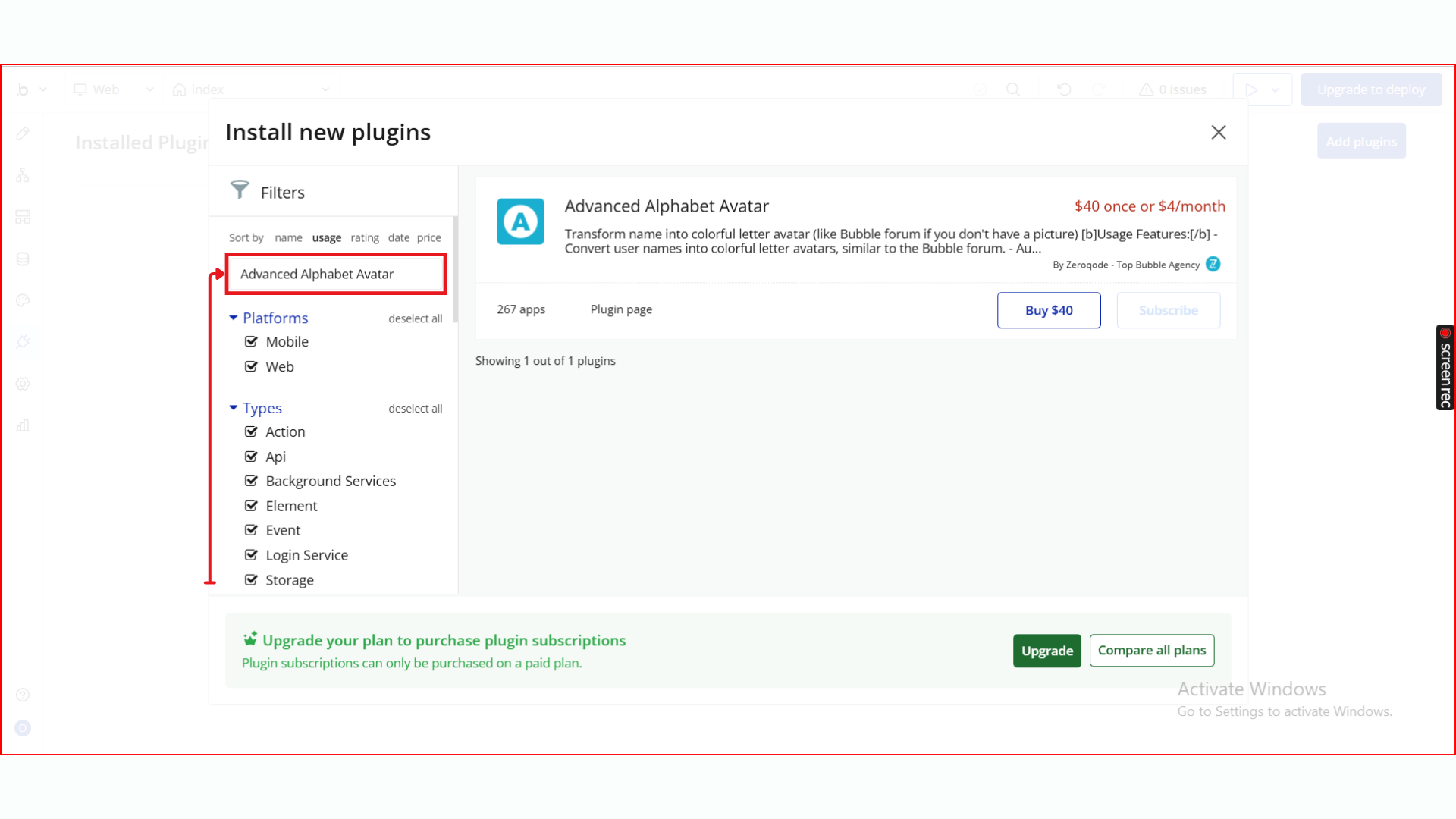This screenshot has height=819, width=1456.
Task: Toggle the Login Service checkbox
Action: 251,555
